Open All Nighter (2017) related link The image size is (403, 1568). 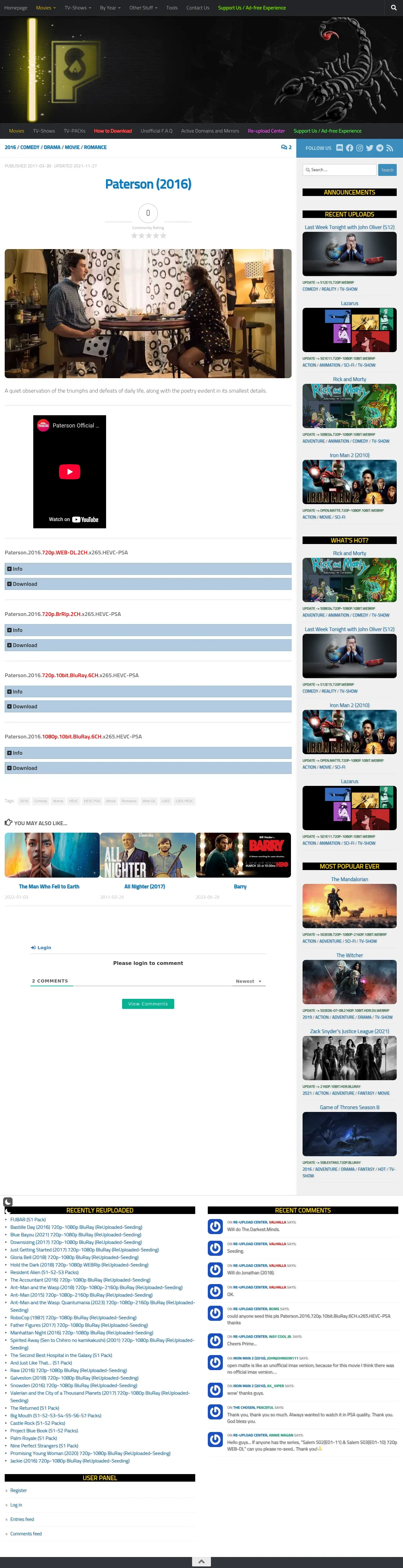point(145,887)
